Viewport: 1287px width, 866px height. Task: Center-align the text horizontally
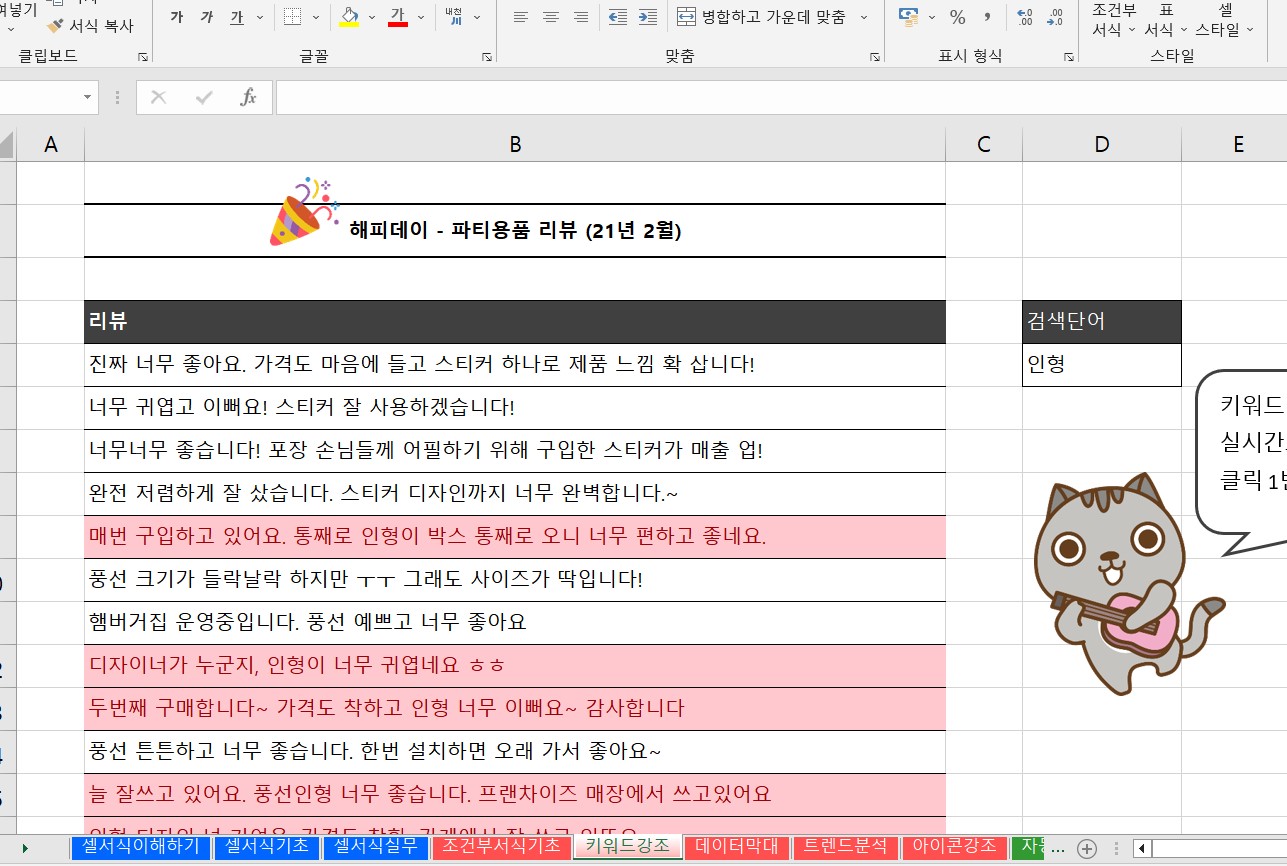pos(550,18)
